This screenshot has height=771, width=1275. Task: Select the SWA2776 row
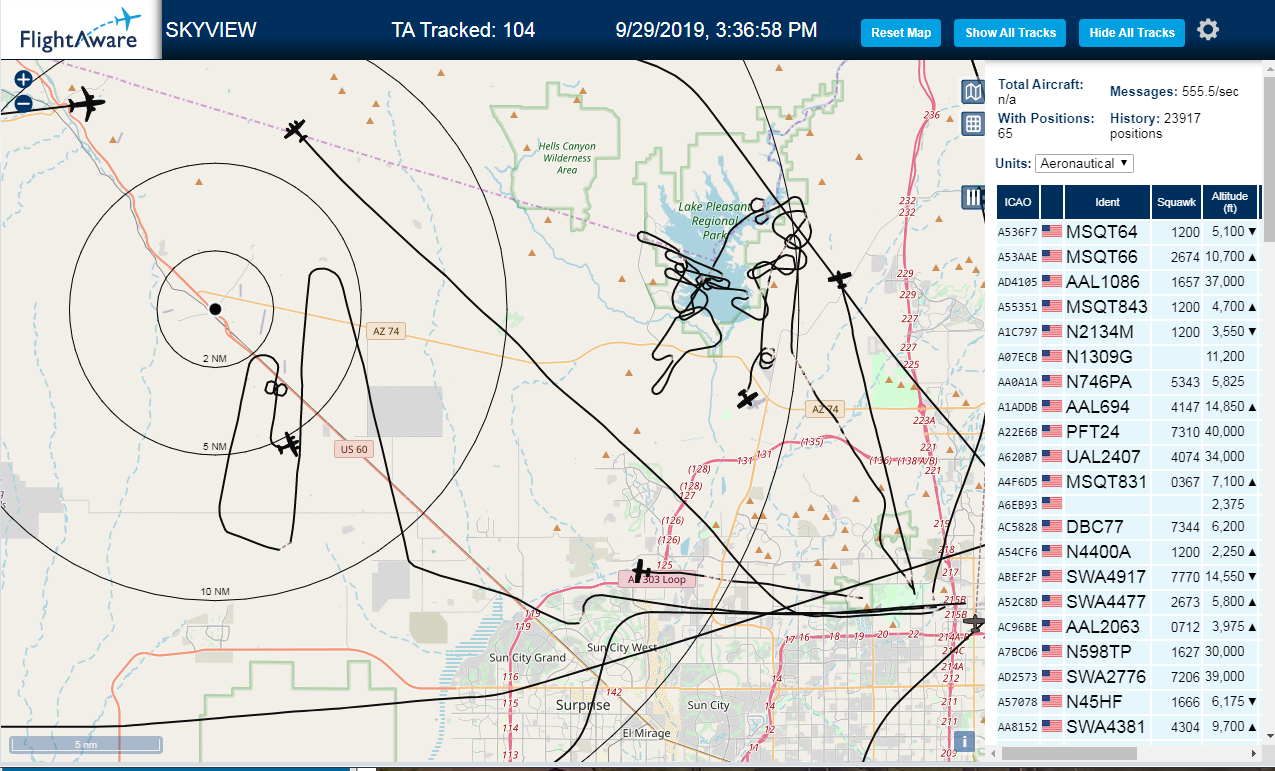click(1128, 676)
